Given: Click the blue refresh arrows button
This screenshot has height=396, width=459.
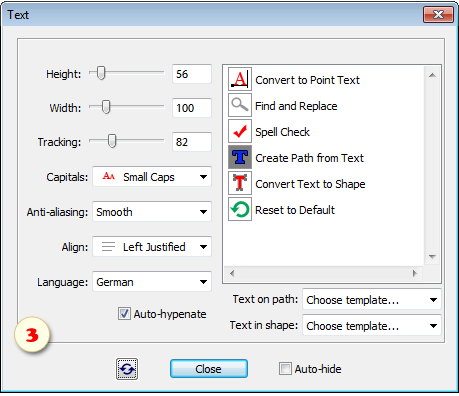Looking at the screenshot, I should coord(127,369).
